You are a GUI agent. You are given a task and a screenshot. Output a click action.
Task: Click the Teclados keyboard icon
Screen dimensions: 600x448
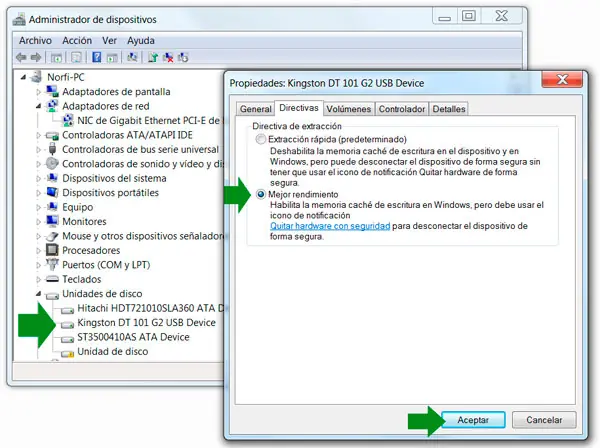pyautogui.click(x=52, y=279)
